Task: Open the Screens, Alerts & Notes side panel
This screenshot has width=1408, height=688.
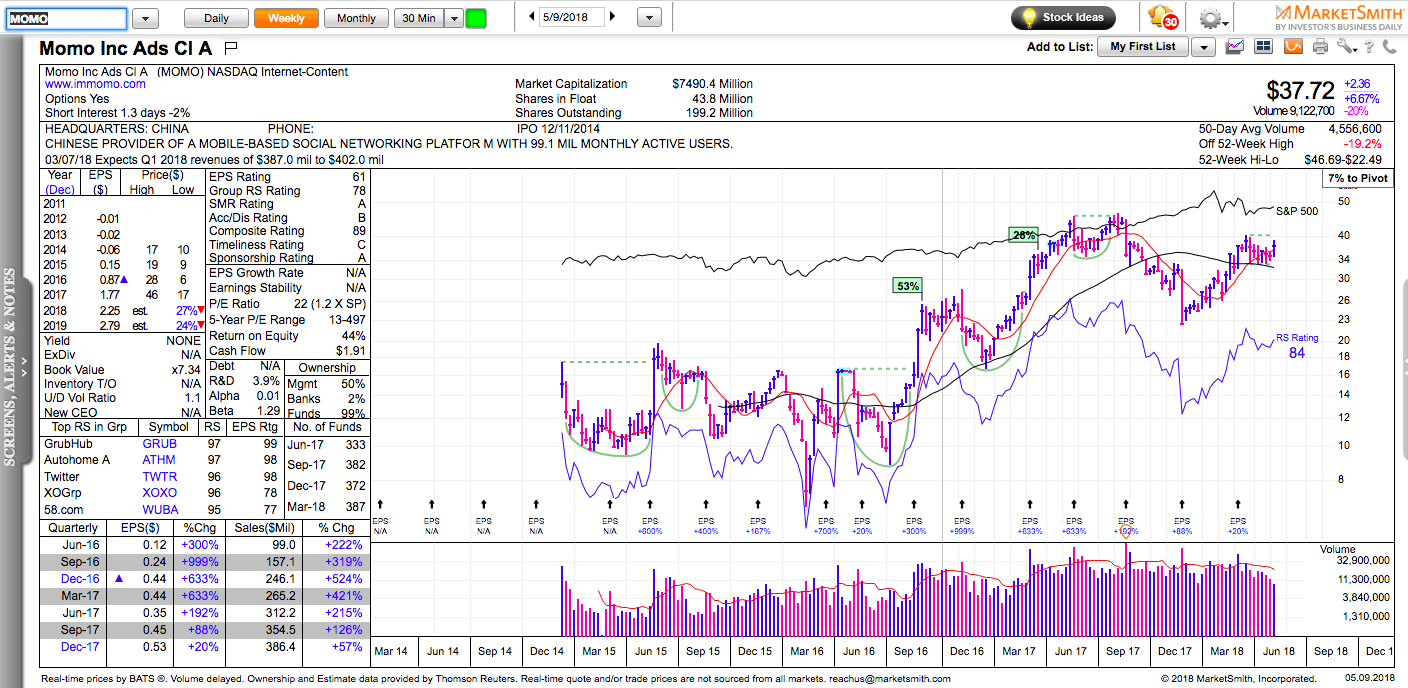Action: pyautogui.click(x=11, y=365)
